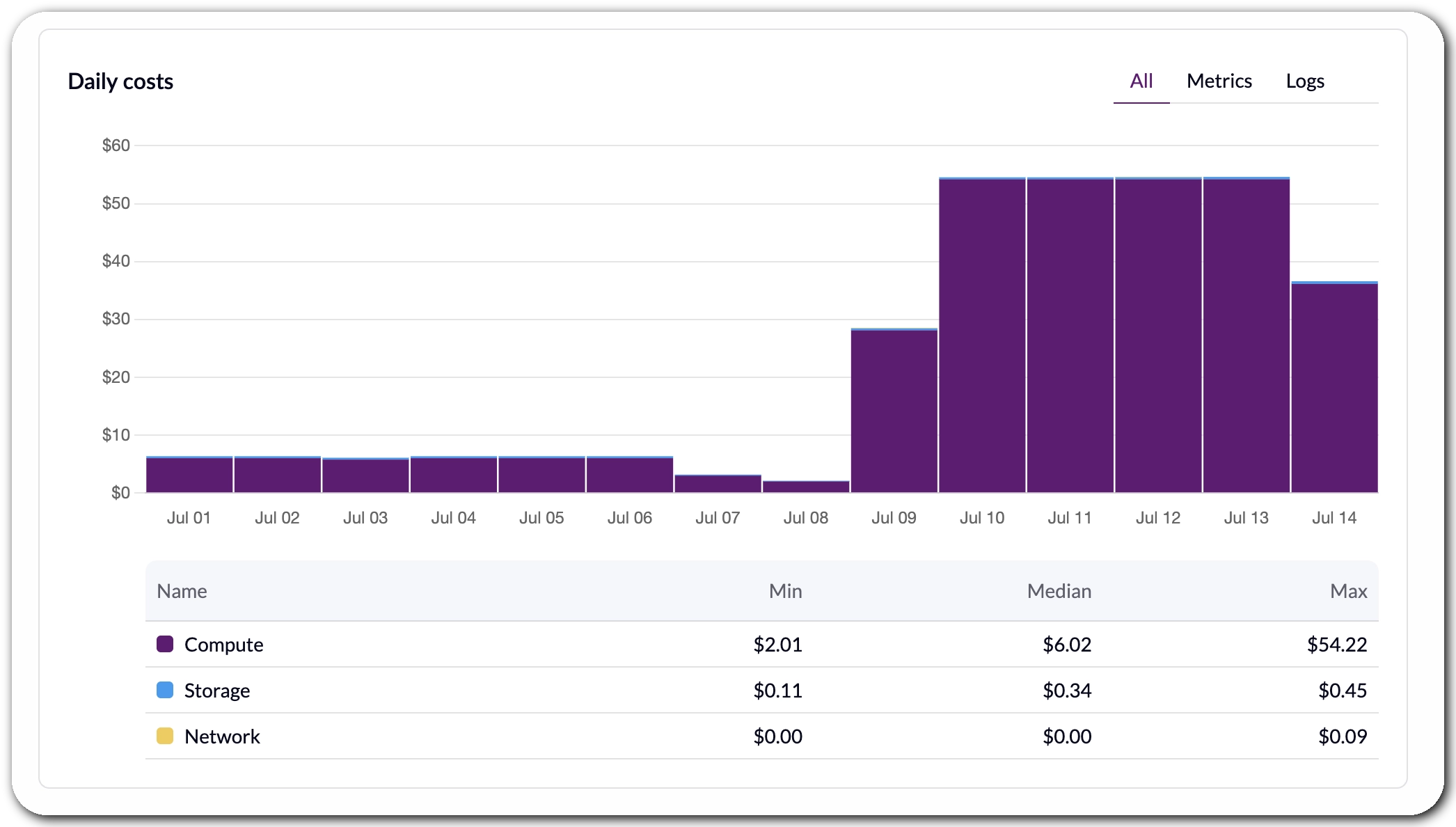This screenshot has height=827, width=1456.
Task: Click the yellow Network legend swatch
Action: tap(165, 736)
